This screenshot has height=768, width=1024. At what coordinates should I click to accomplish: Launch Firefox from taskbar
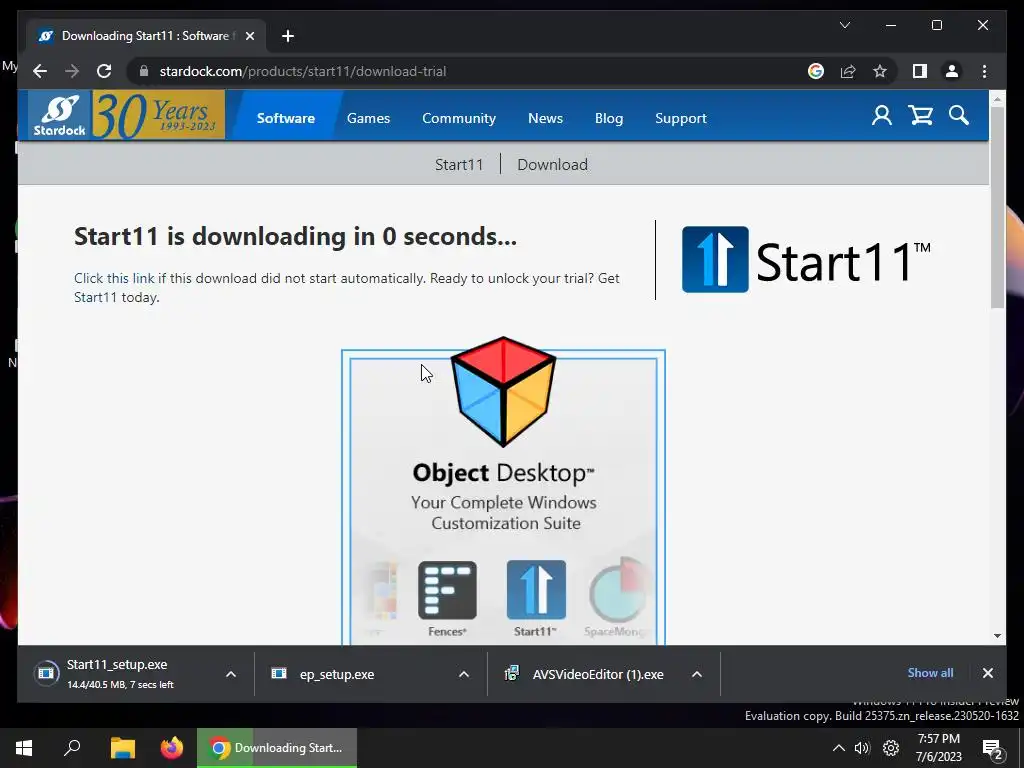tap(172, 748)
